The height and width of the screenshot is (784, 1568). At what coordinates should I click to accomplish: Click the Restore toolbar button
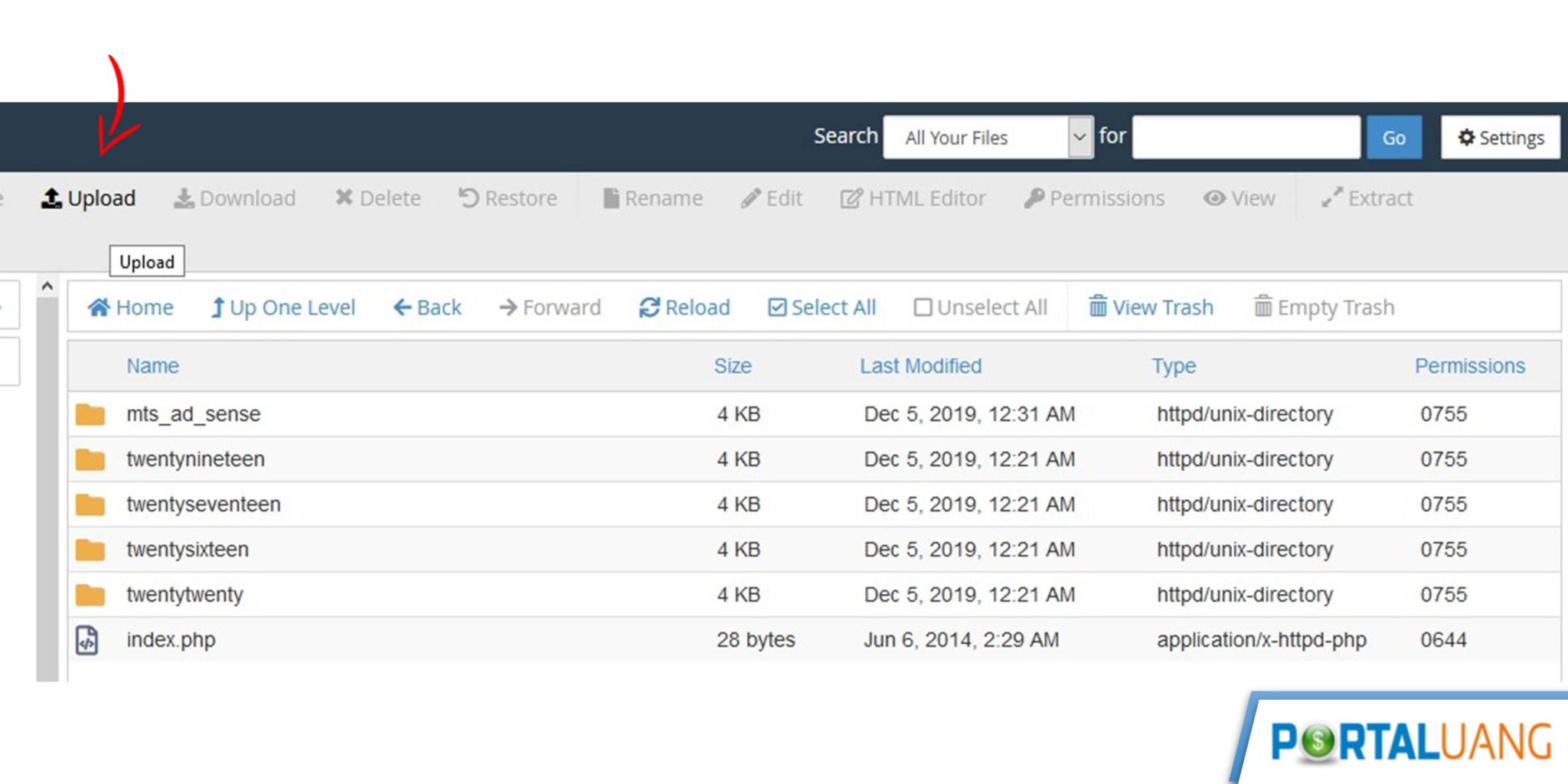[x=508, y=198]
